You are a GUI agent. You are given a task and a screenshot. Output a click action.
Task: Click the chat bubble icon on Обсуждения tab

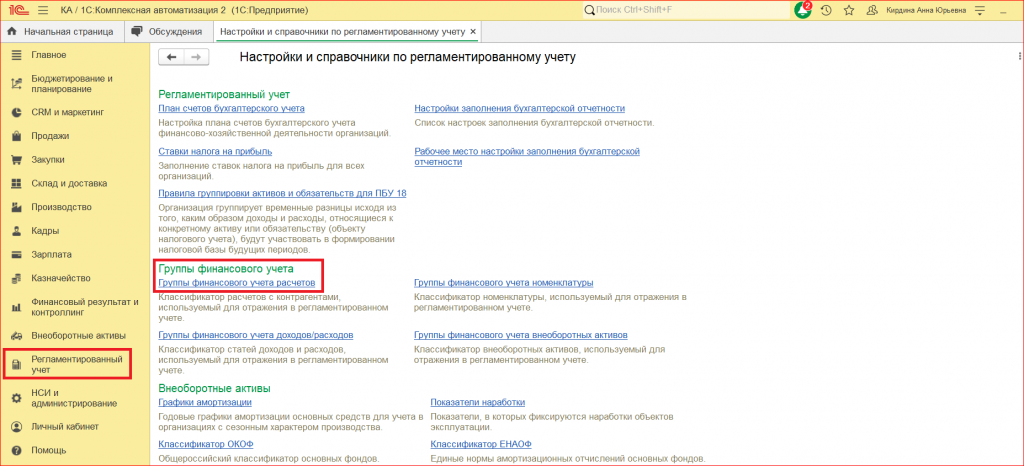(x=136, y=31)
